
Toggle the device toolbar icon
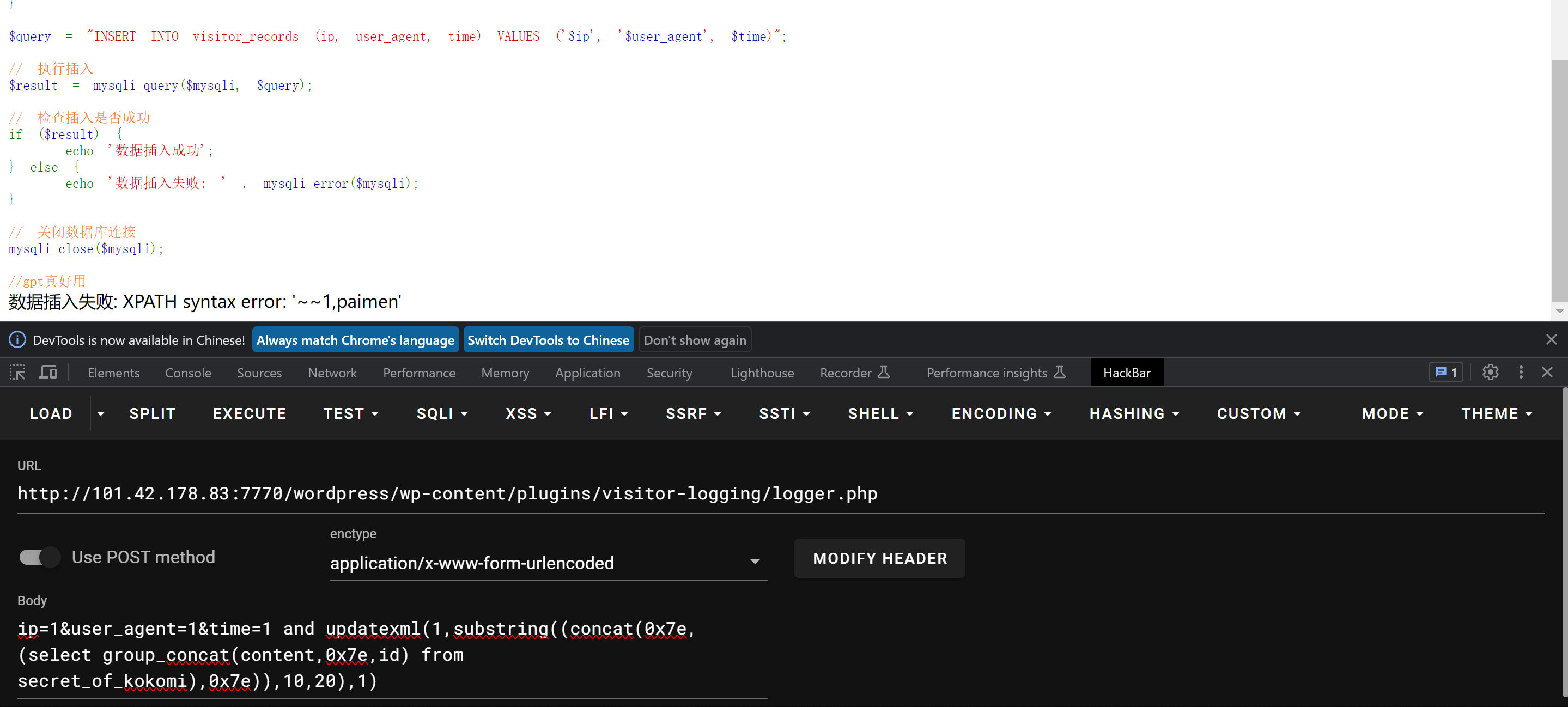(x=48, y=373)
